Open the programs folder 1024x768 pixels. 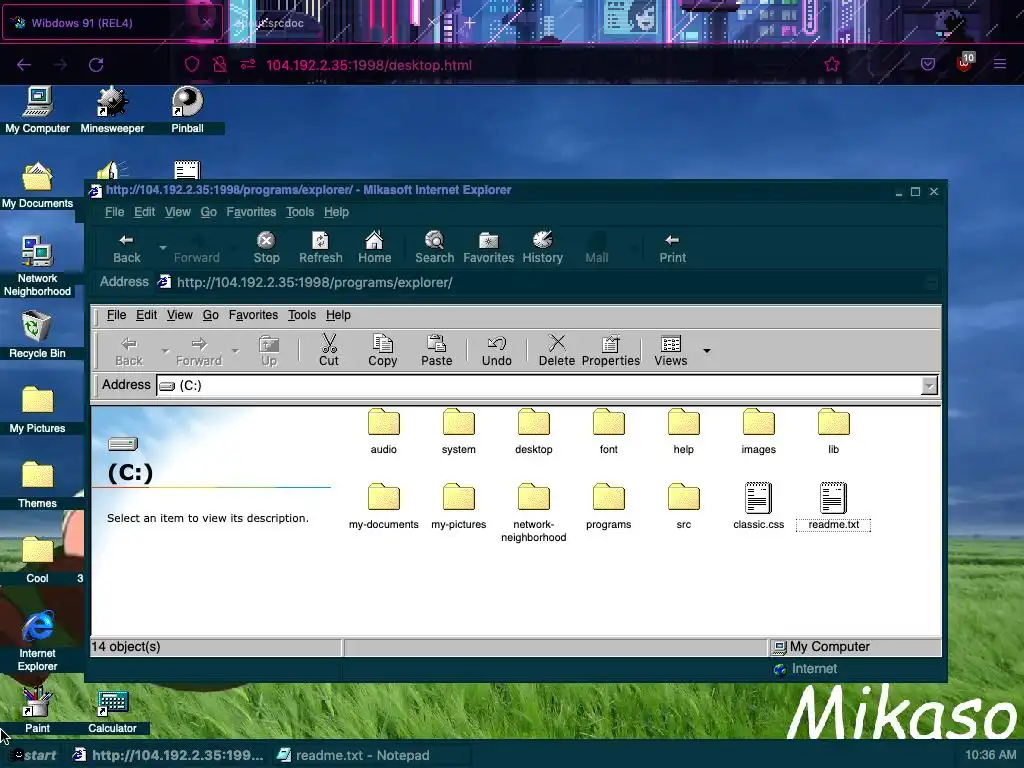[609, 507]
